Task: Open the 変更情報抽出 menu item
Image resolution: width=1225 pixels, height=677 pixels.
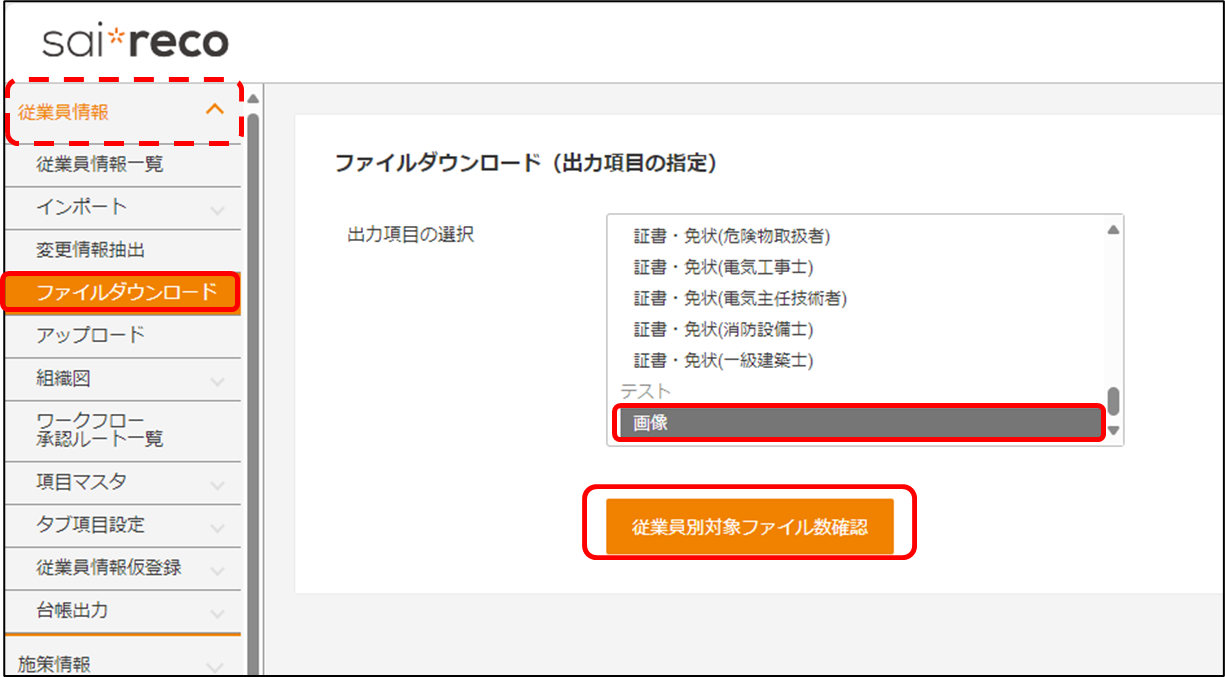Action: [x=91, y=250]
